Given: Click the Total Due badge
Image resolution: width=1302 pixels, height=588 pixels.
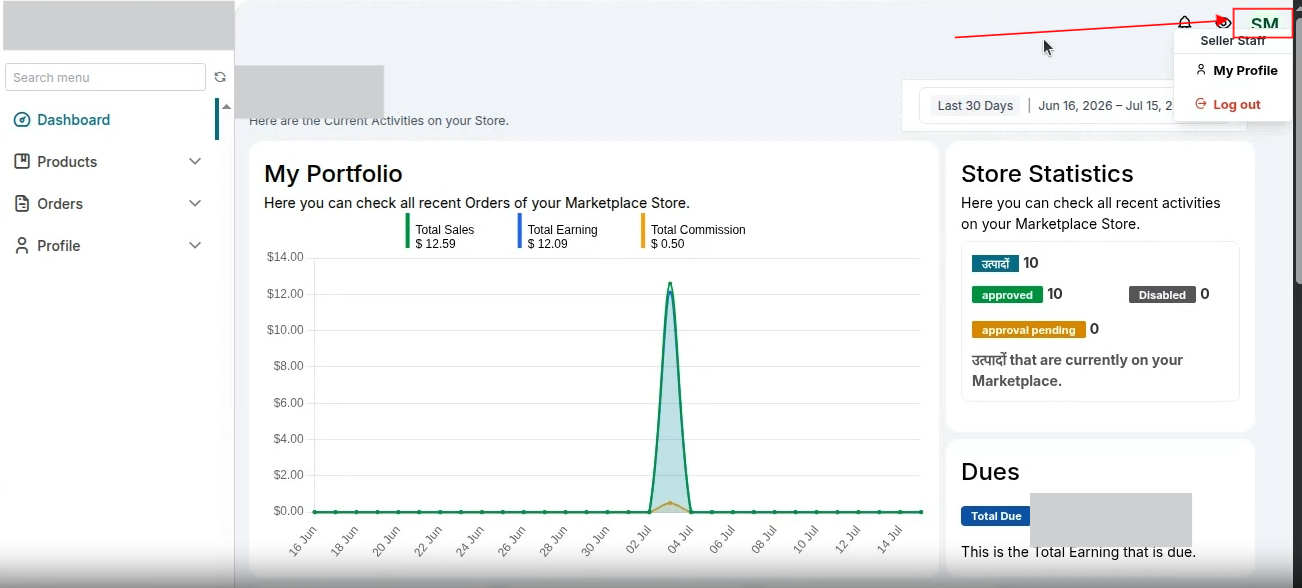Looking at the screenshot, I should pos(996,516).
